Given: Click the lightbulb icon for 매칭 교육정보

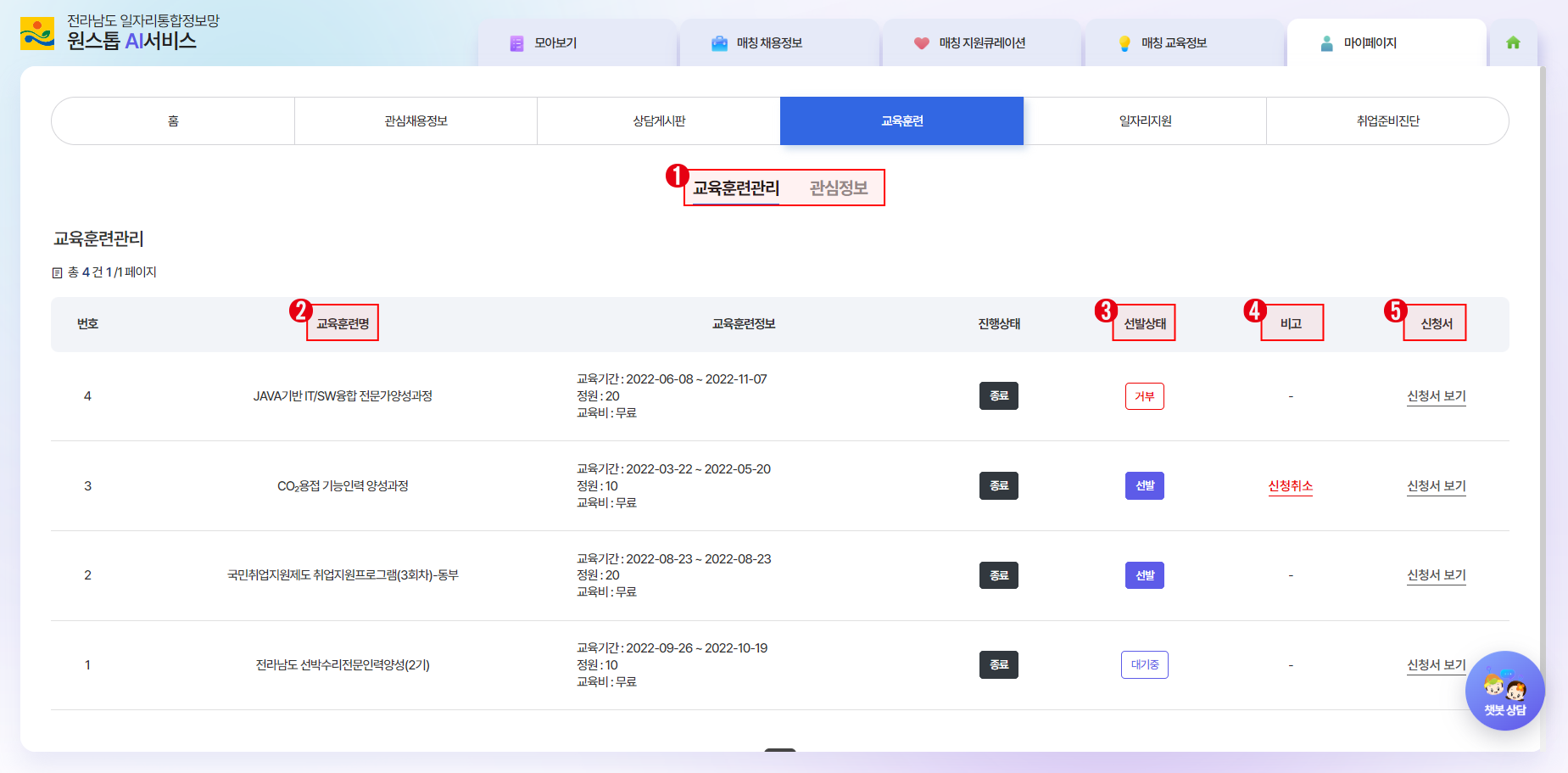Looking at the screenshot, I should tap(1124, 43).
